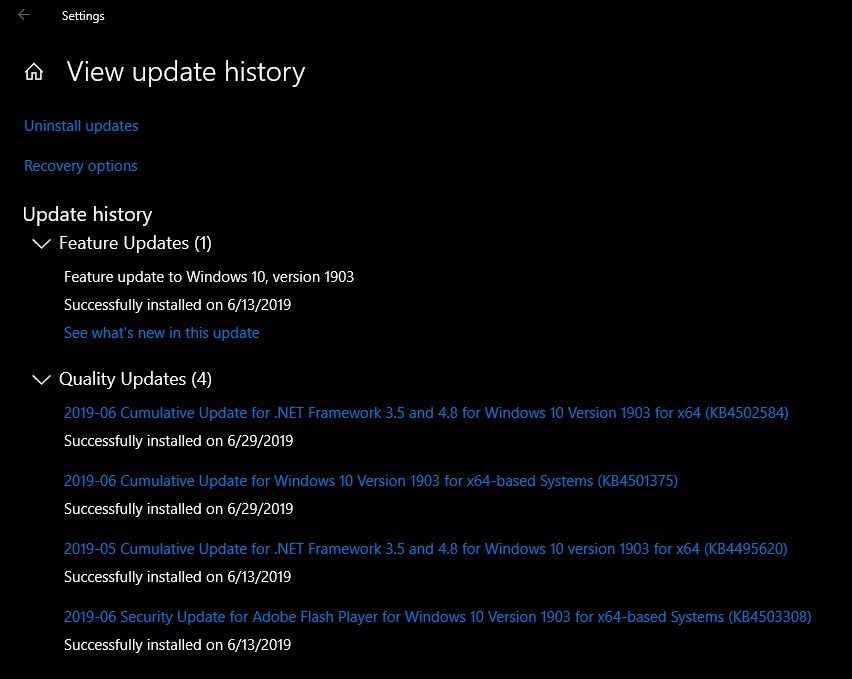Collapse the Quality Updates chevron
This screenshot has height=679, width=852.
click(41, 379)
